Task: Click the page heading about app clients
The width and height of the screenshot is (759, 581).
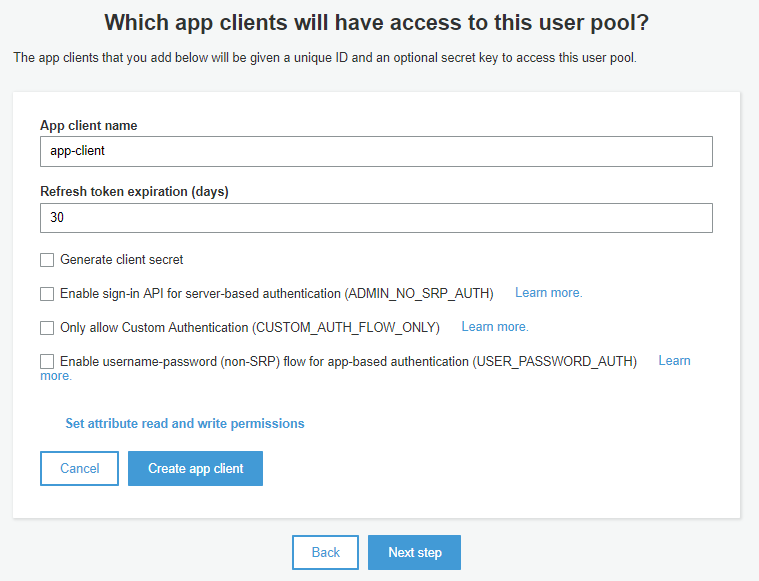Action: 378,22
